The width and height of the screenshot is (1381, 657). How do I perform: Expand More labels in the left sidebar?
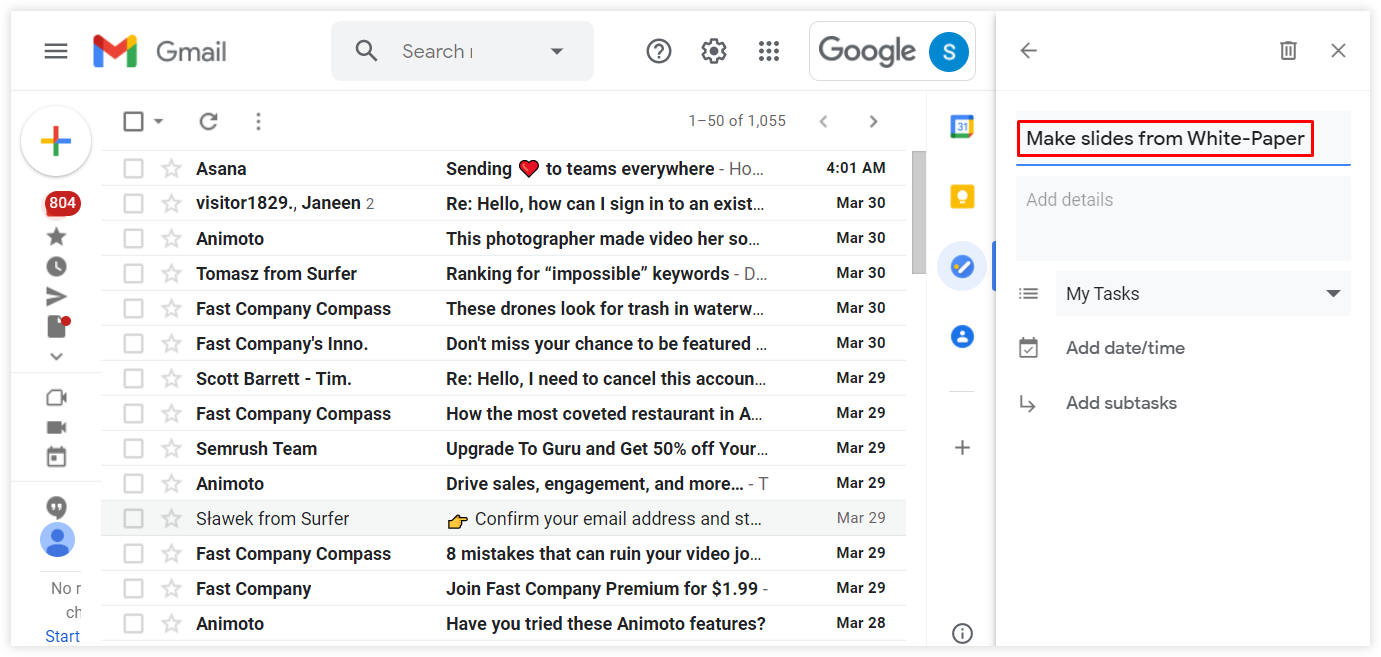pos(56,356)
